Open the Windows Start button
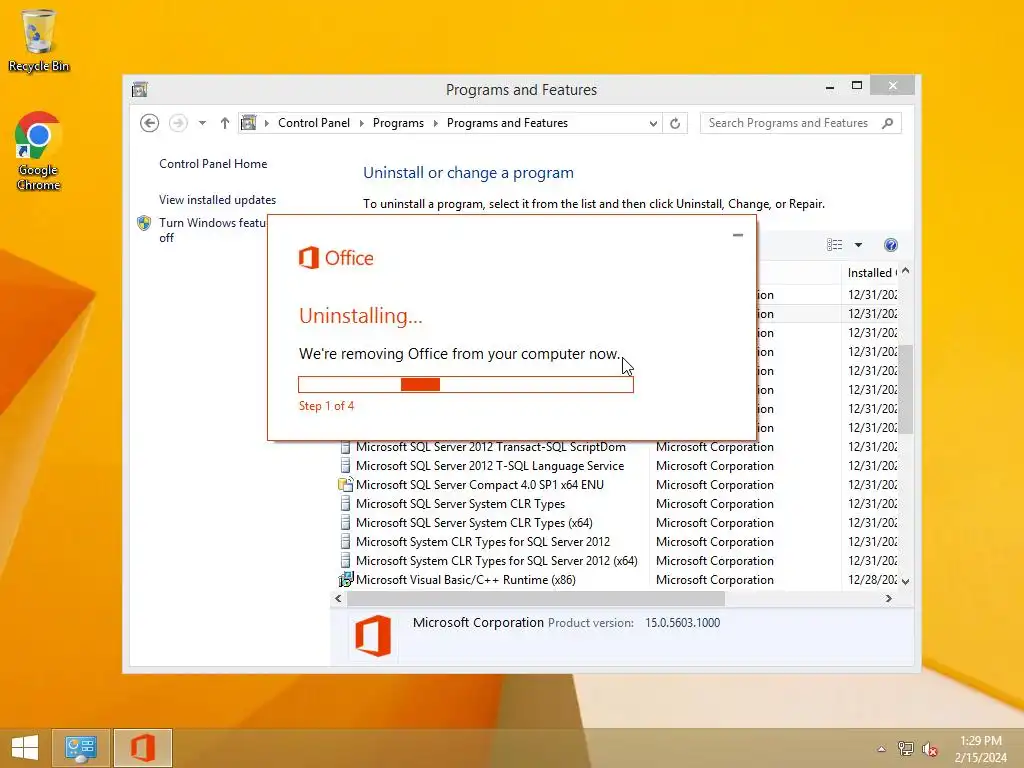 coord(25,748)
